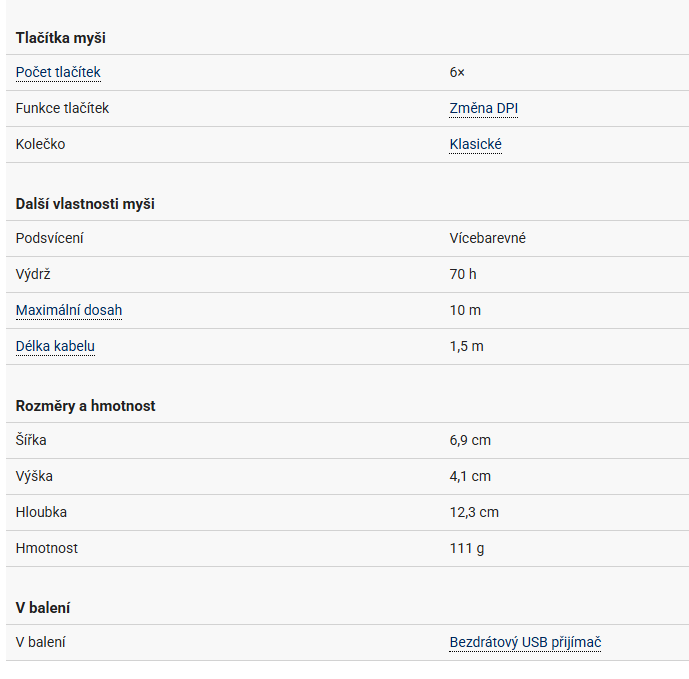Click the "Šířka" row label
Viewport: 689px width, 679px height.
click(31, 440)
